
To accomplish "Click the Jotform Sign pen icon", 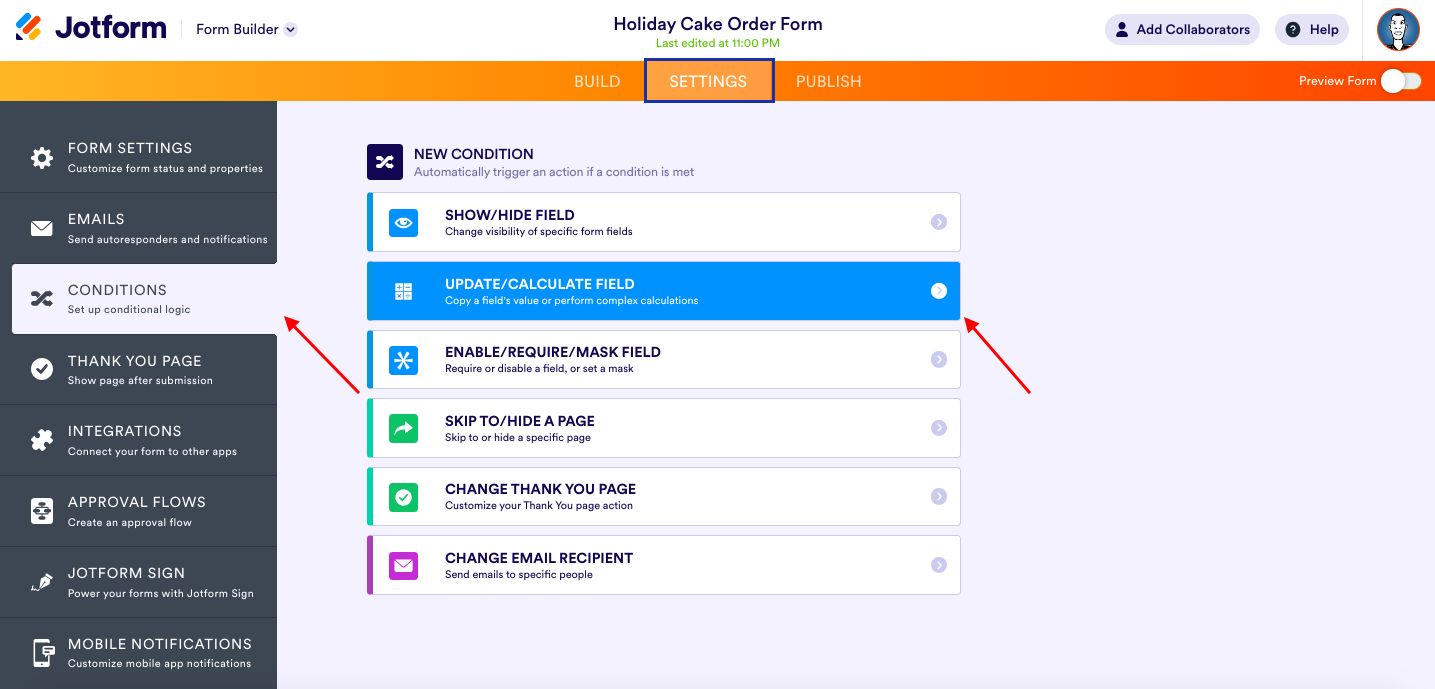I will point(41,582).
